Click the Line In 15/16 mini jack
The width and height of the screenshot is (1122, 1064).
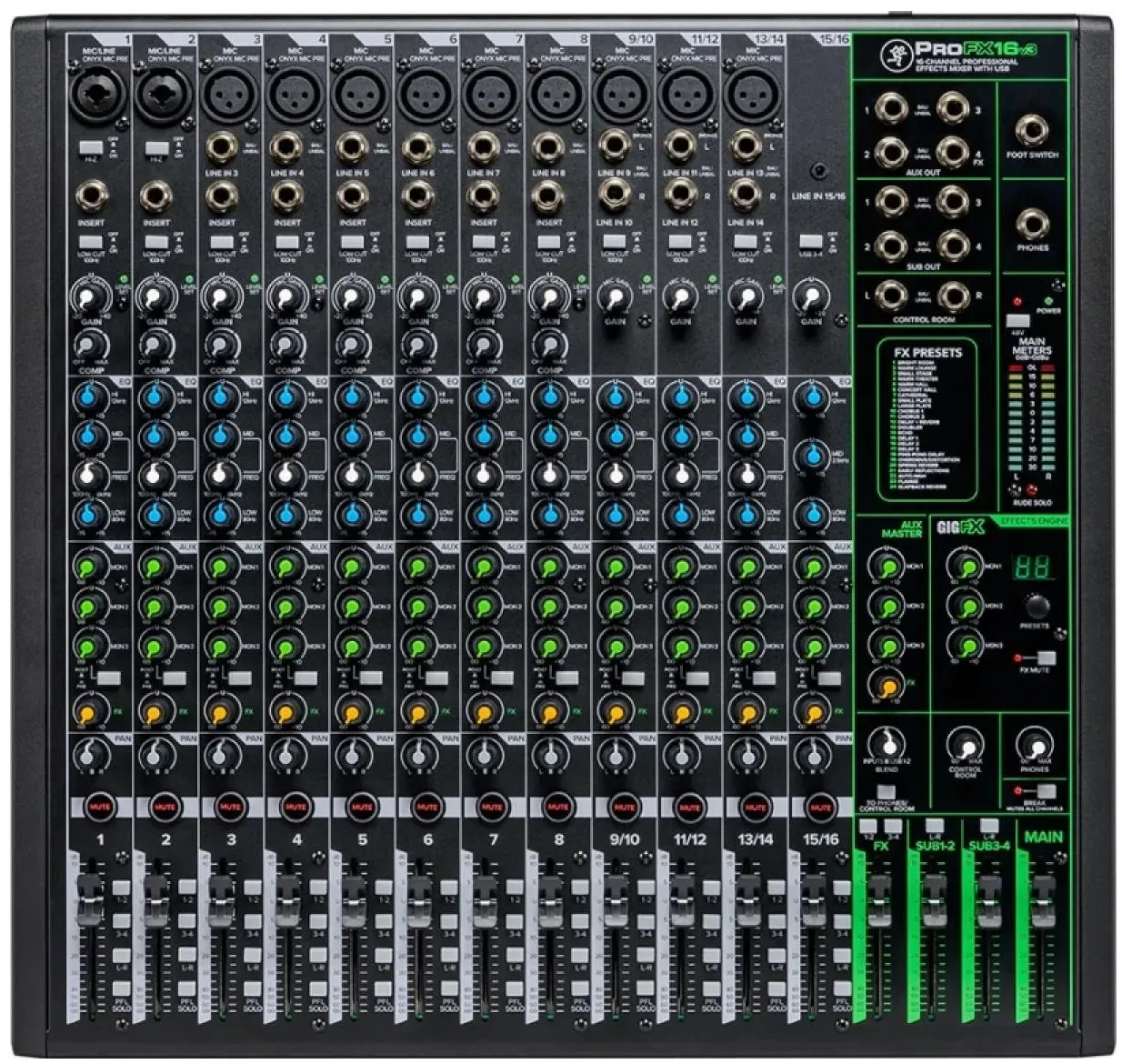[818, 171]
